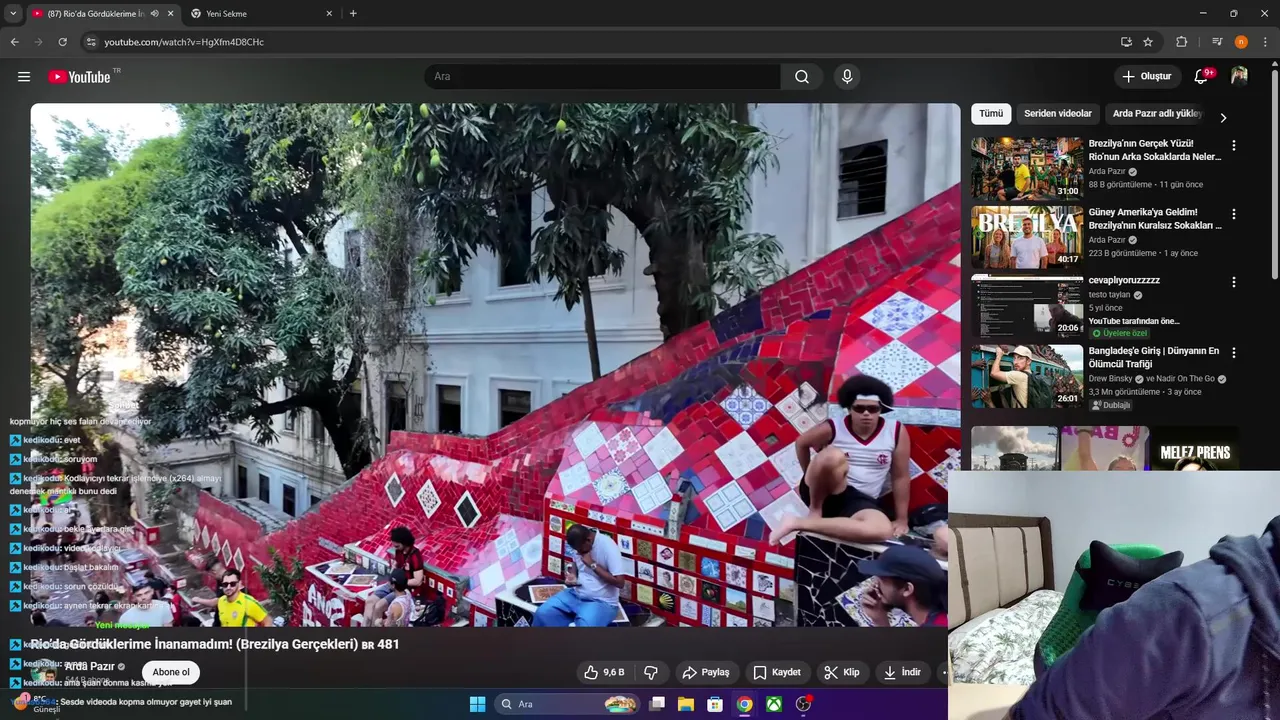Dislike the video

click(x=651, y=672)
